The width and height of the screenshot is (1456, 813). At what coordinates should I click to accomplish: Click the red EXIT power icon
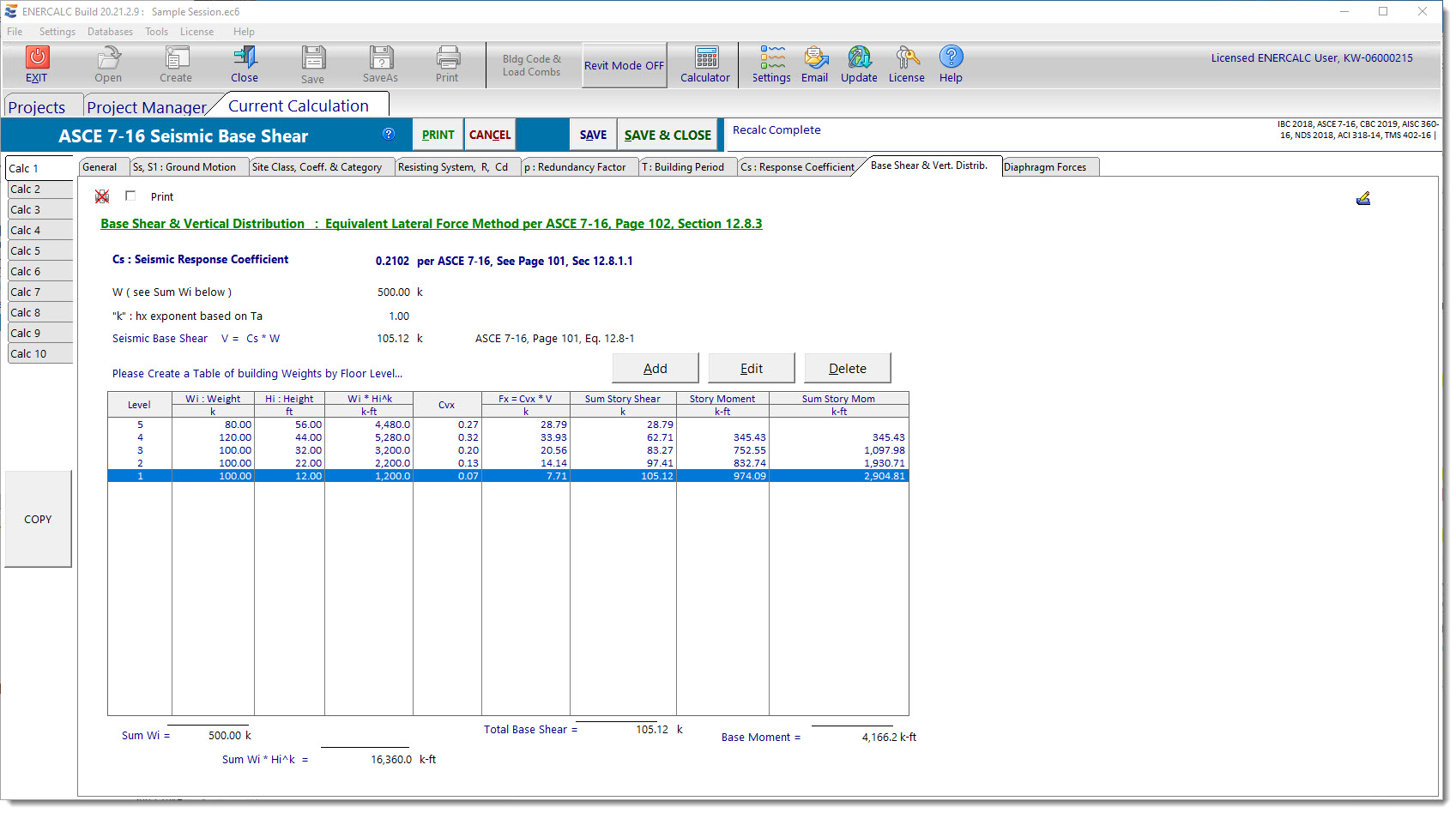37,58
